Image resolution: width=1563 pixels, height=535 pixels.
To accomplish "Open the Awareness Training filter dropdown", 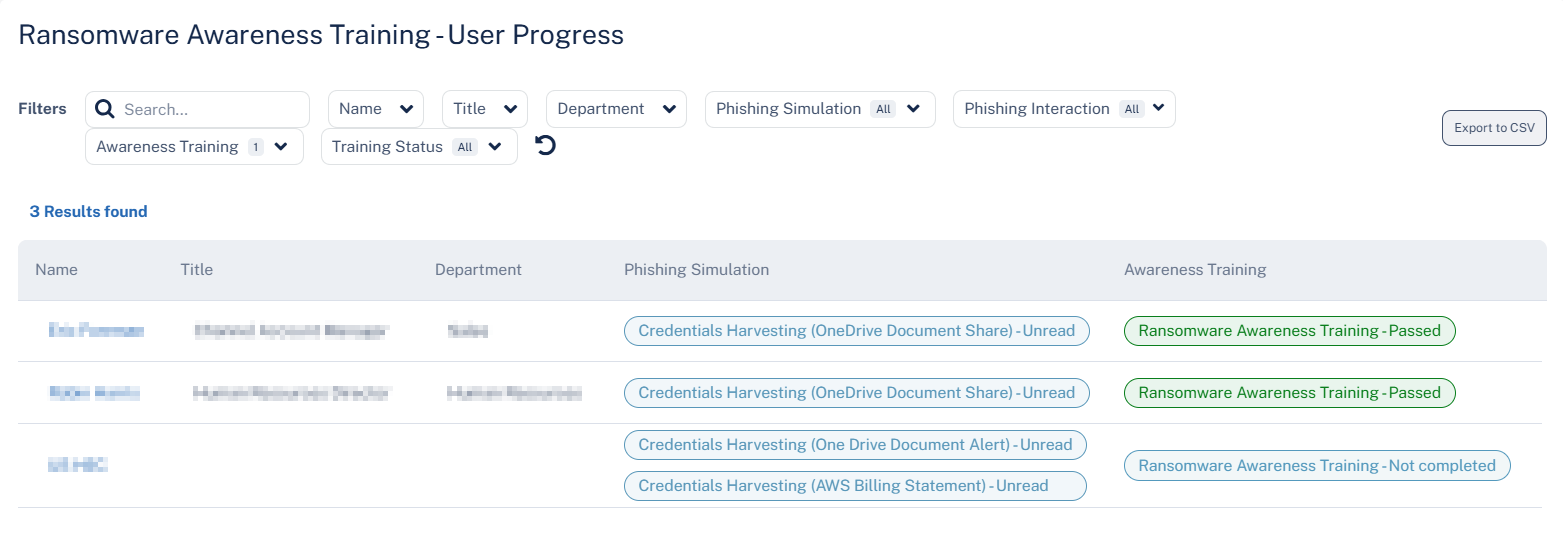I will (194, 147).
